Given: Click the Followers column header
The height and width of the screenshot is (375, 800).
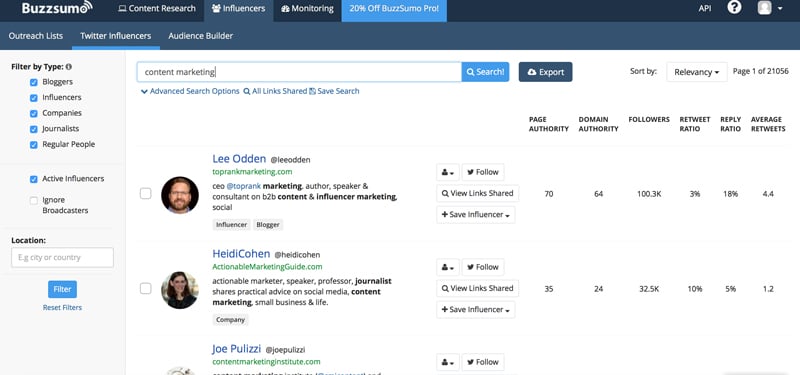Looking at the screenshot, I should coord(649,119).
